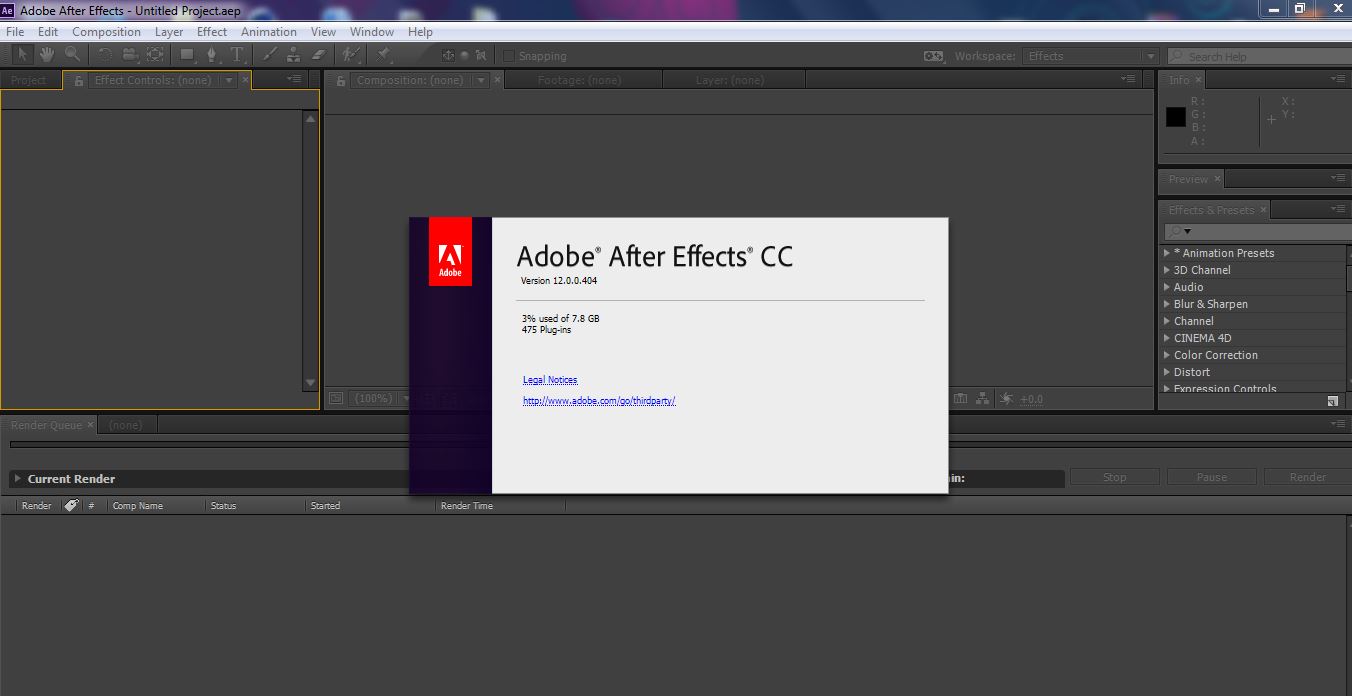Click the Effect Controls scrollbar down arrow
This screenshot has width=1352, height=696.
pyautogui.click(x=310, y=383)
